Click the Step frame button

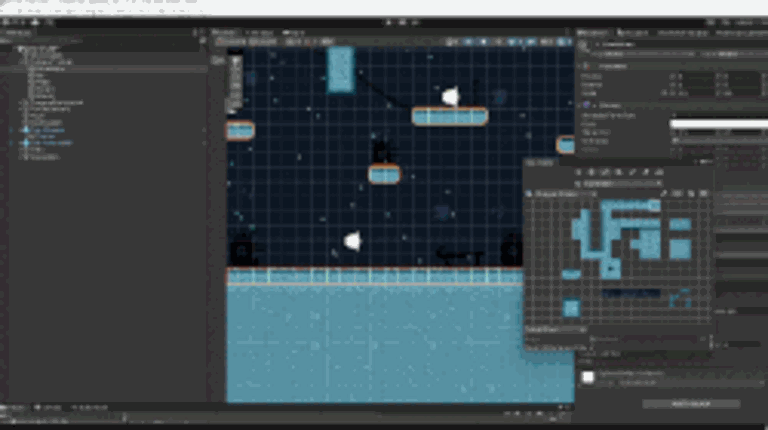point(415,23)
